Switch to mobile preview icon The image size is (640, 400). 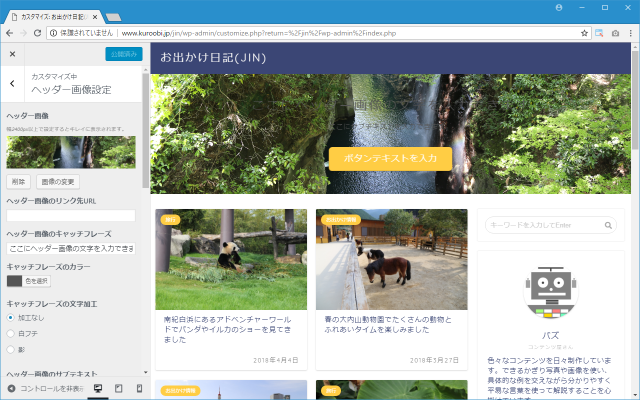tap(139, 388)
